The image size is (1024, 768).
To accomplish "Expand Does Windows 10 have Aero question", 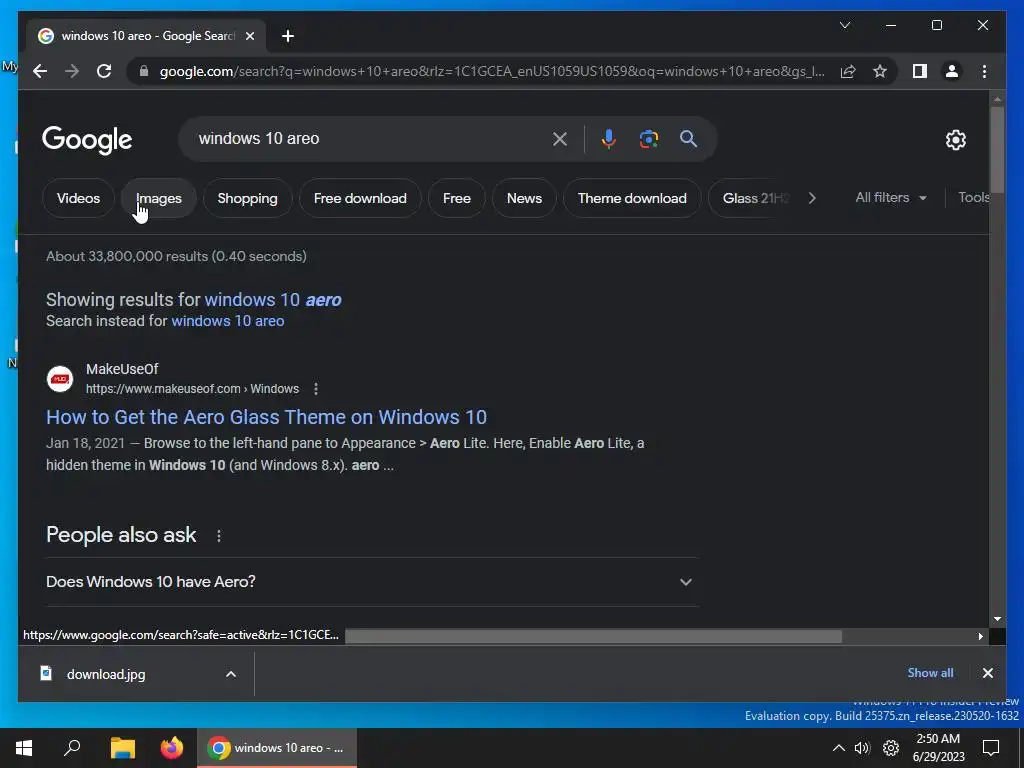I will (x=372, y=581).
